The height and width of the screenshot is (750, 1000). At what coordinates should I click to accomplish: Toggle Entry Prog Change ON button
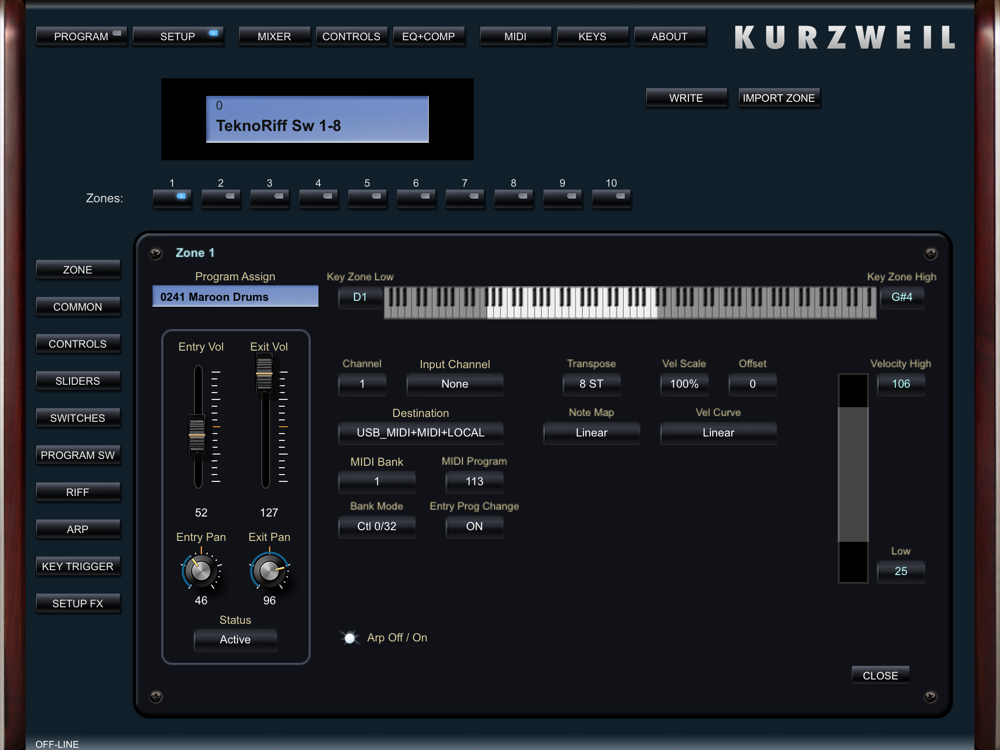click(x=474, y=526)
